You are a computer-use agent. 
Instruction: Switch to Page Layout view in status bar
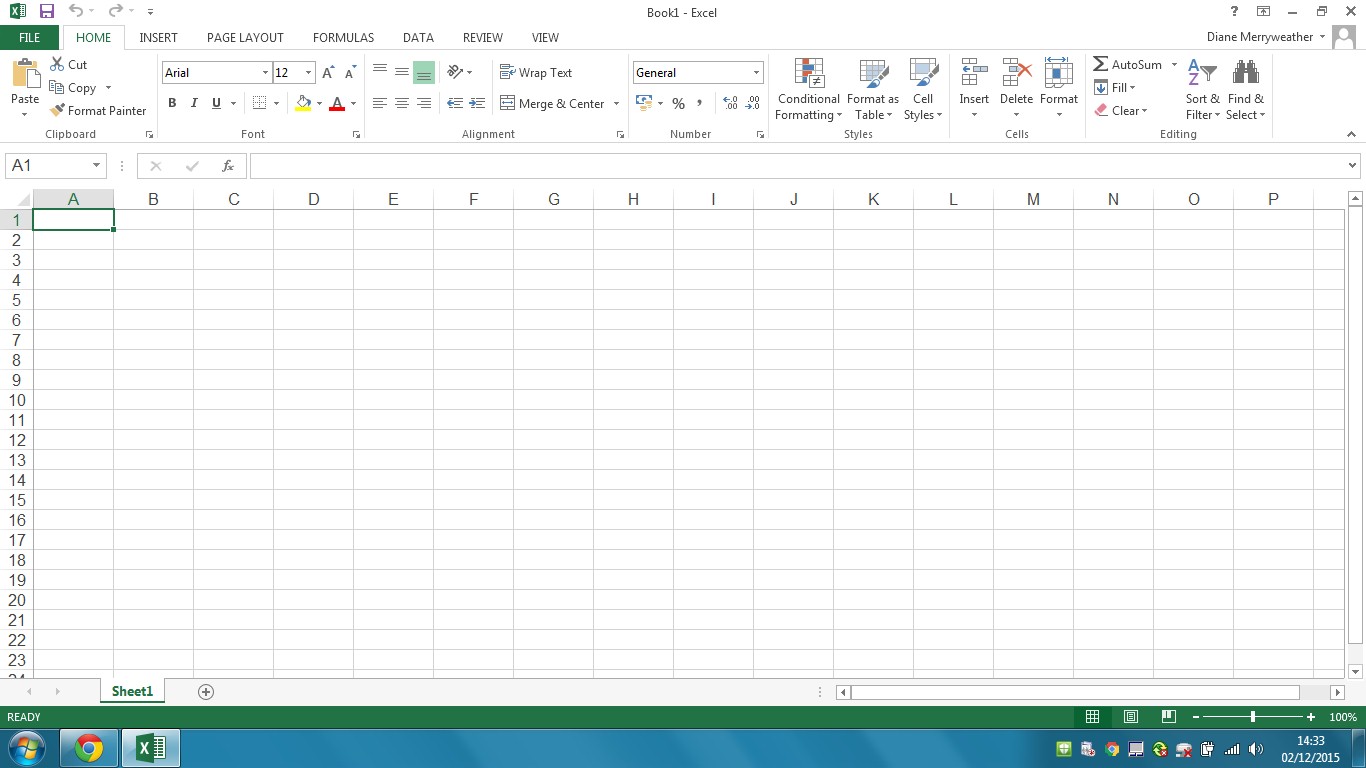tap(1131, 717)
